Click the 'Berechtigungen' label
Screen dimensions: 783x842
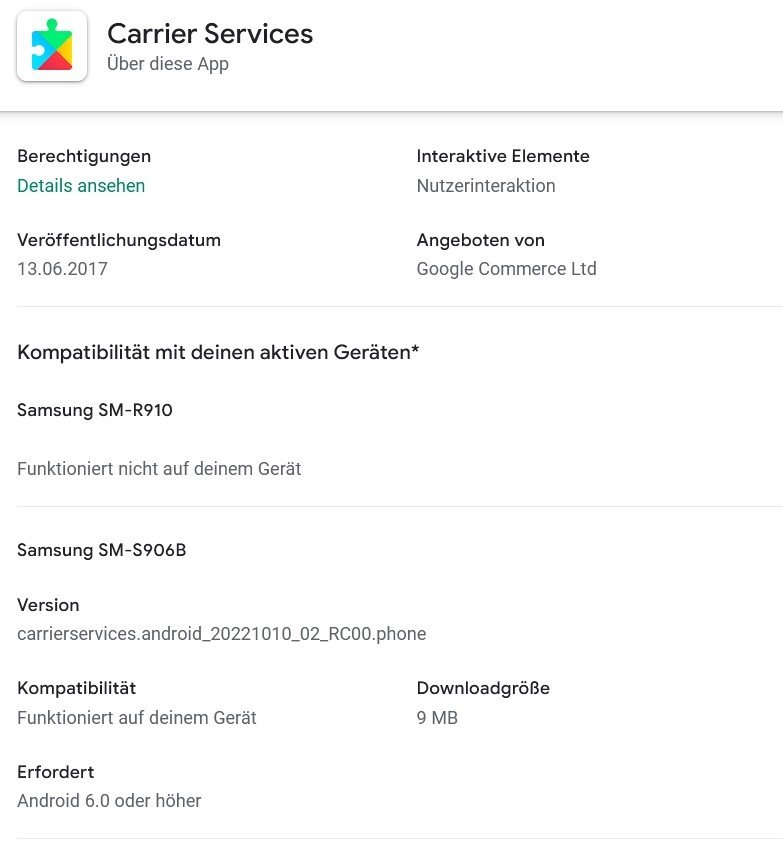click(x=84, y=156)
